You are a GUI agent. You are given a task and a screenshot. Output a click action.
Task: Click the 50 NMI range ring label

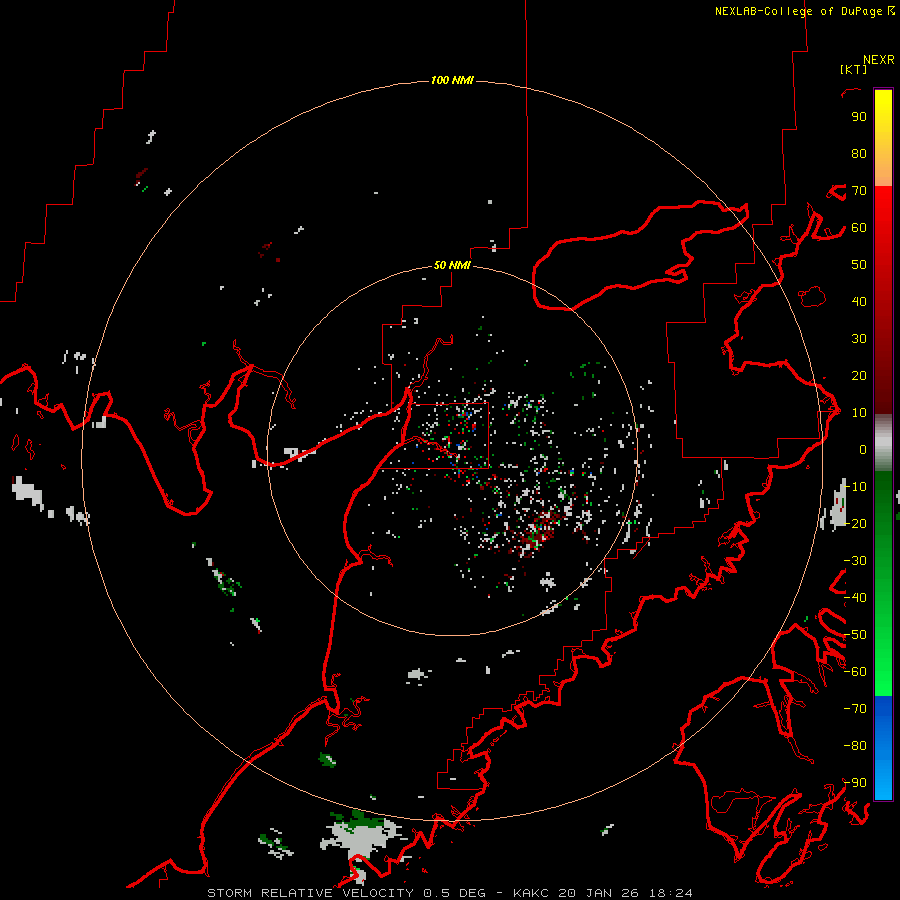[x=452, y=265]
